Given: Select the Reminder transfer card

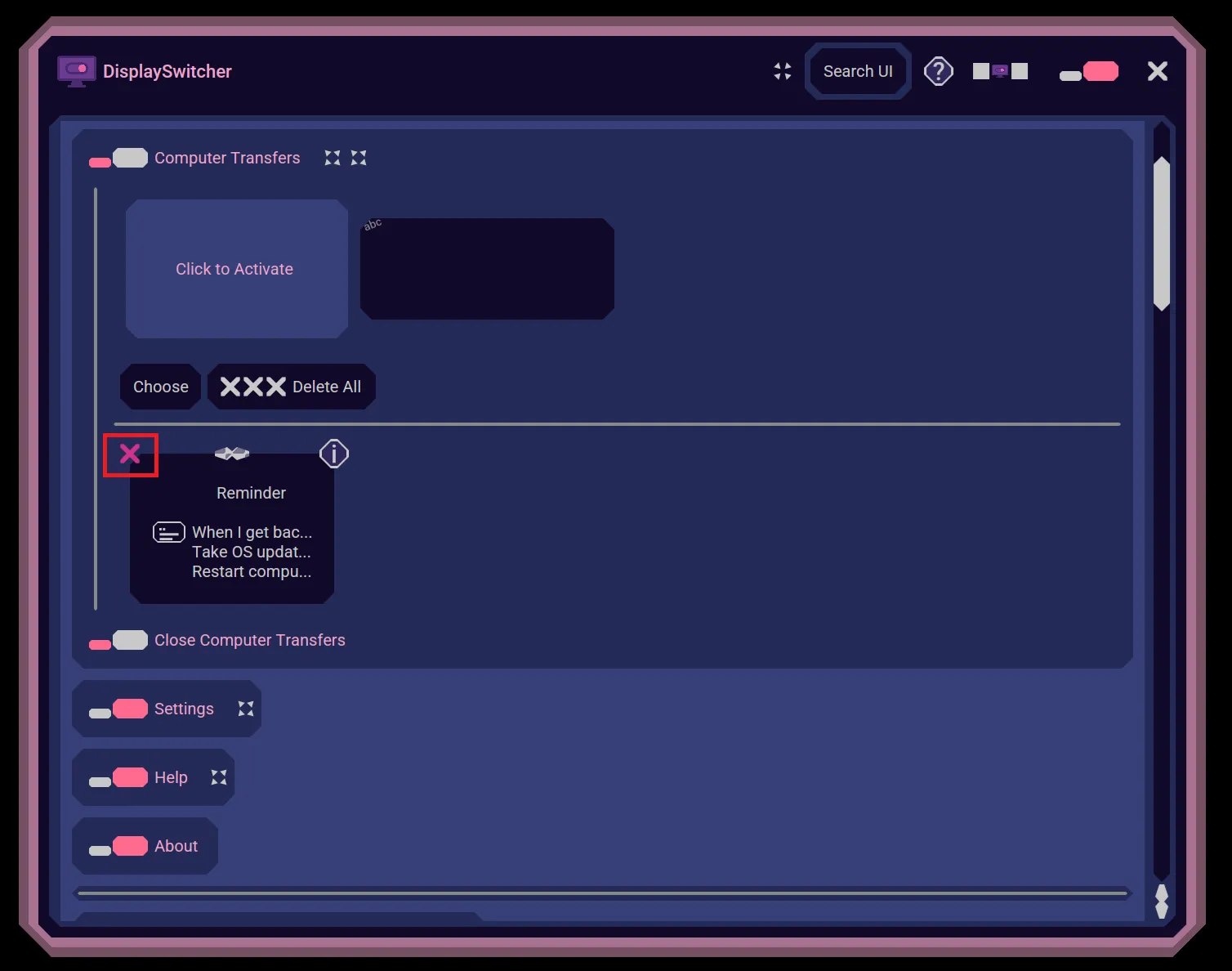Looking at the screenshot, I should (x=232, y=528).
